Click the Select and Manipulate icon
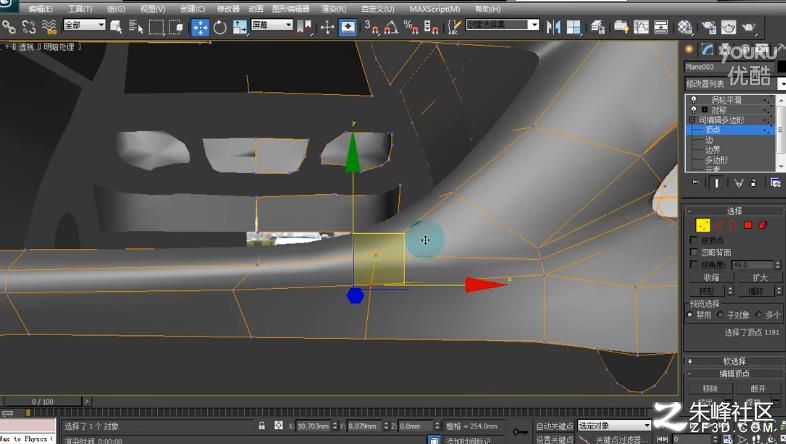This screenshot has width=786, height=444. (327, 27)
